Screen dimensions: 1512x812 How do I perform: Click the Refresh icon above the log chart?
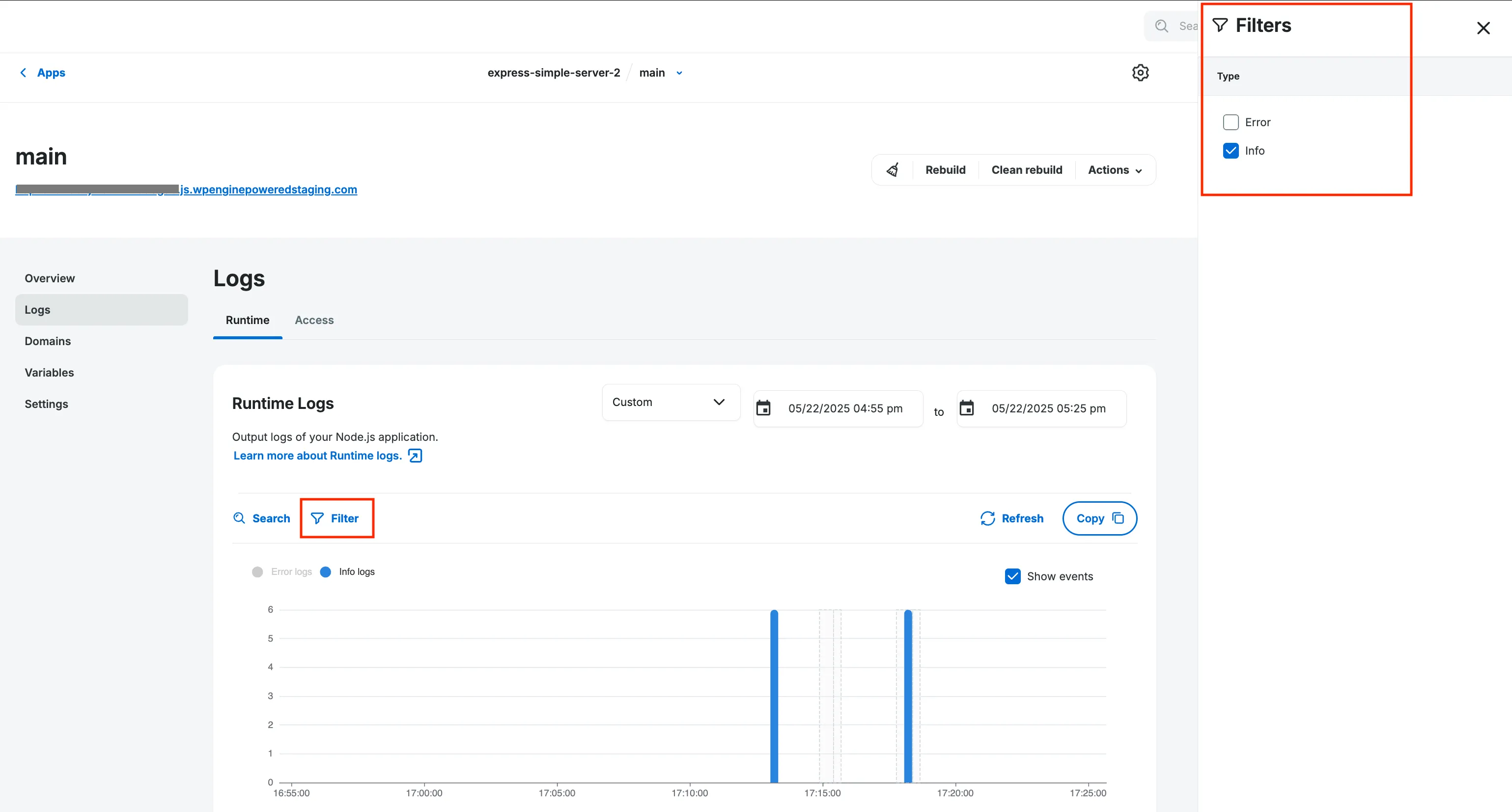coord(987,518)
